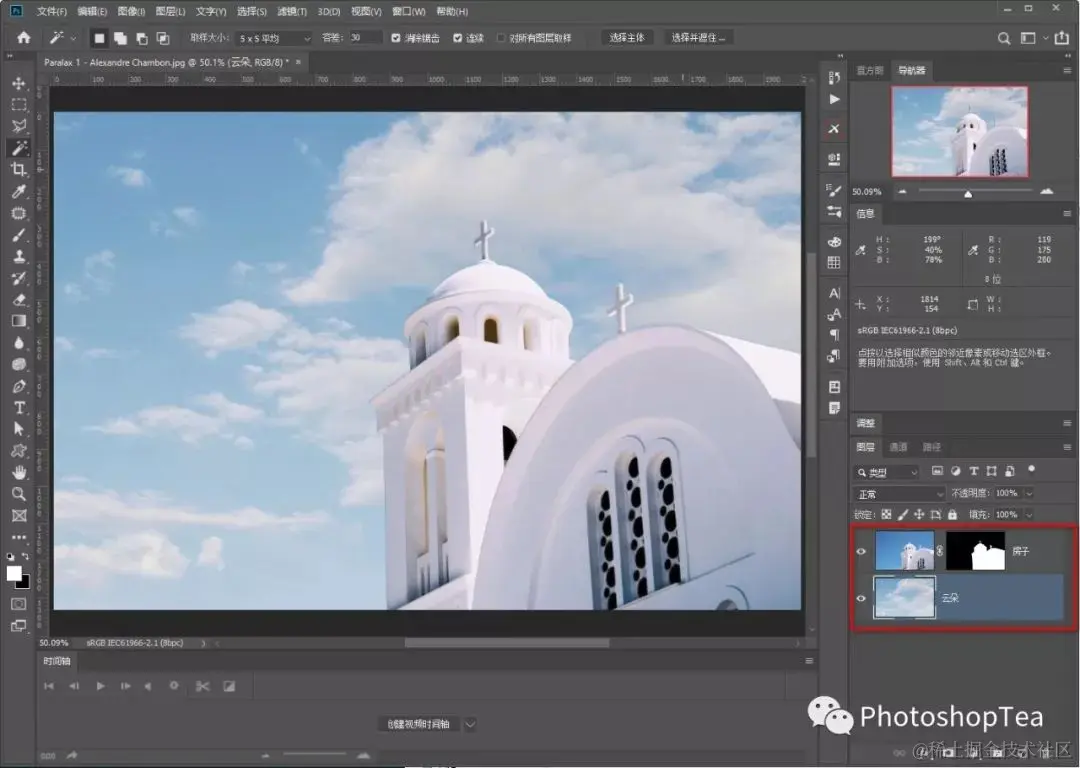Select the Rectangular Marquee tool
1080x768 pixels.
19,105
